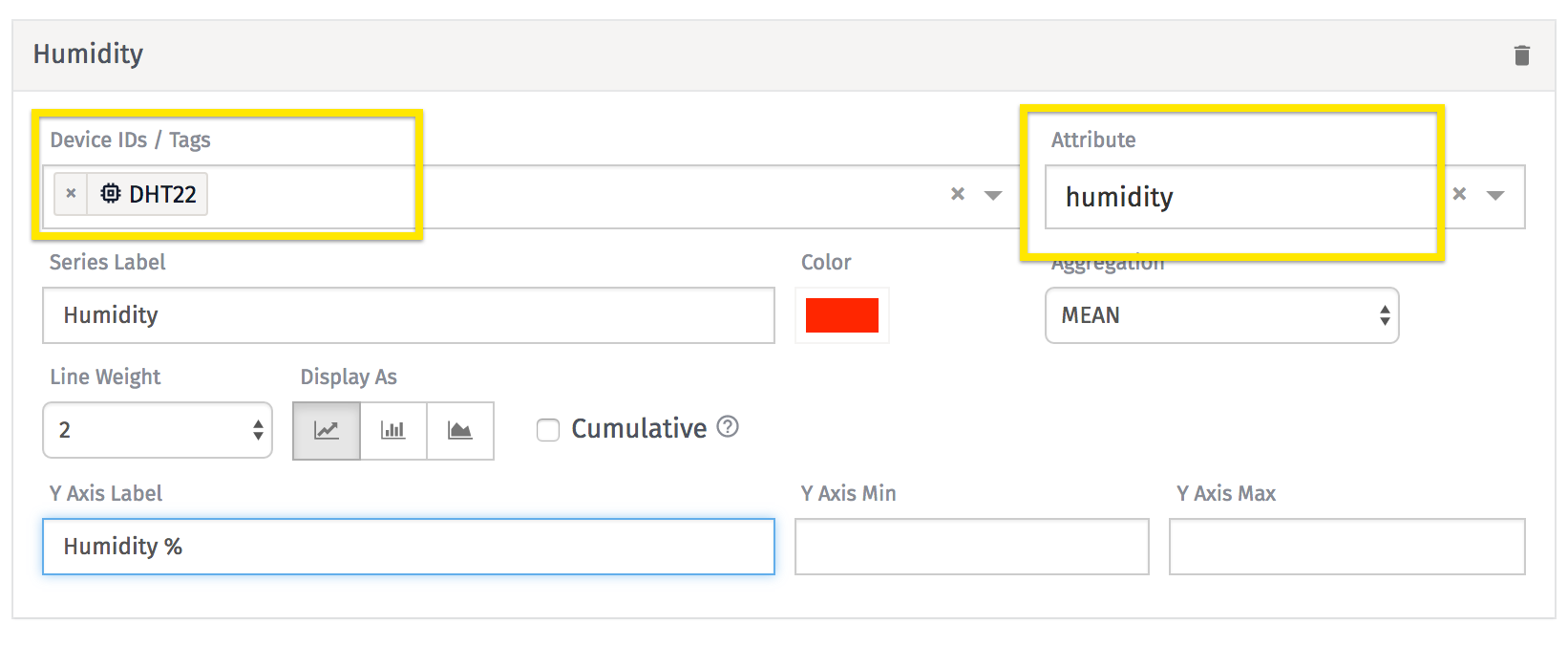Clear all Device IDs / Tags selections
This screenshot has height=646, width=1568.
pyautogui.click(x=958, y=194)
